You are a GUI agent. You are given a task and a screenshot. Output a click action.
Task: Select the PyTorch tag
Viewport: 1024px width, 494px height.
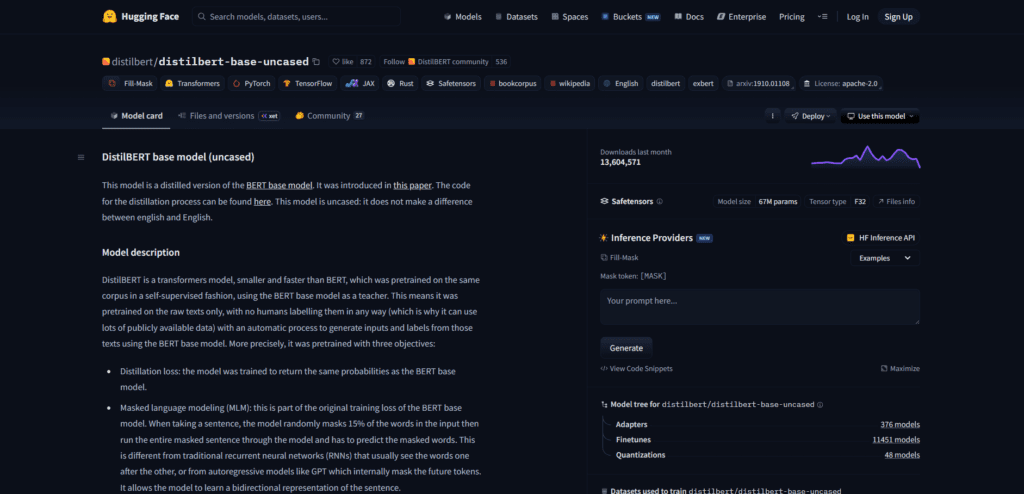click(x=251, y=84)
